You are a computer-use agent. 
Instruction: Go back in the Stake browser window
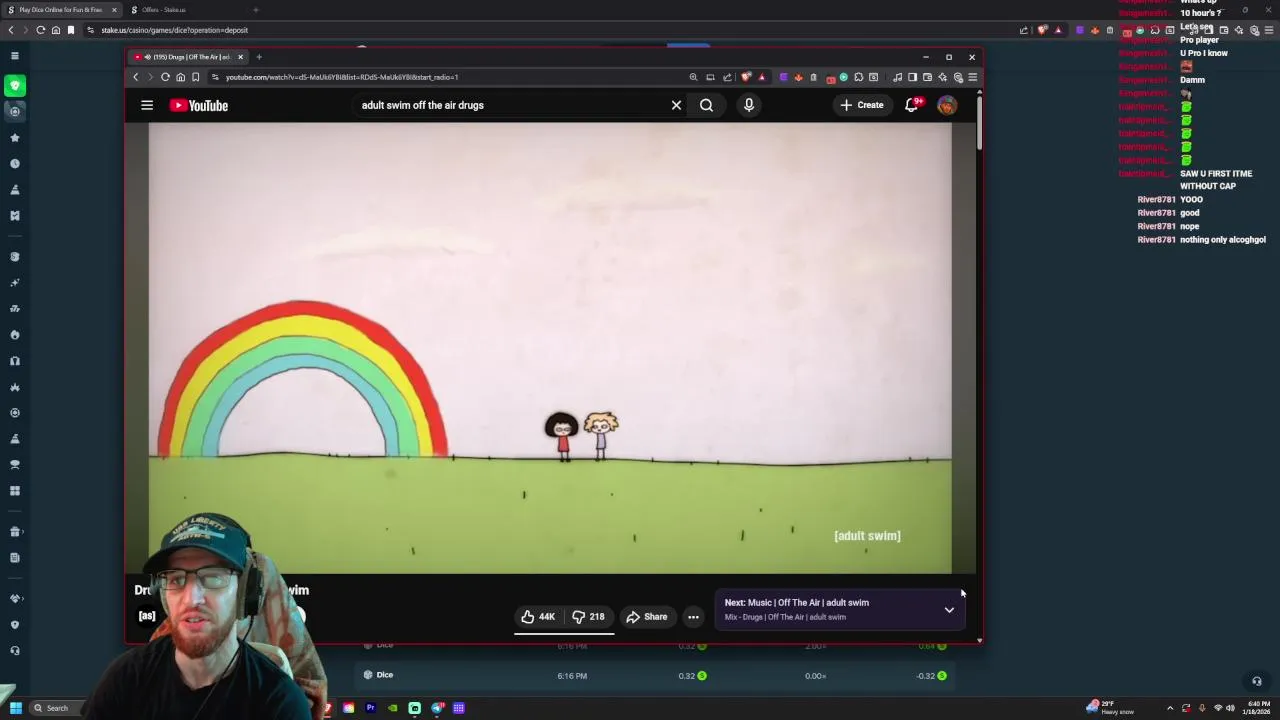click(x=11, y=30)
